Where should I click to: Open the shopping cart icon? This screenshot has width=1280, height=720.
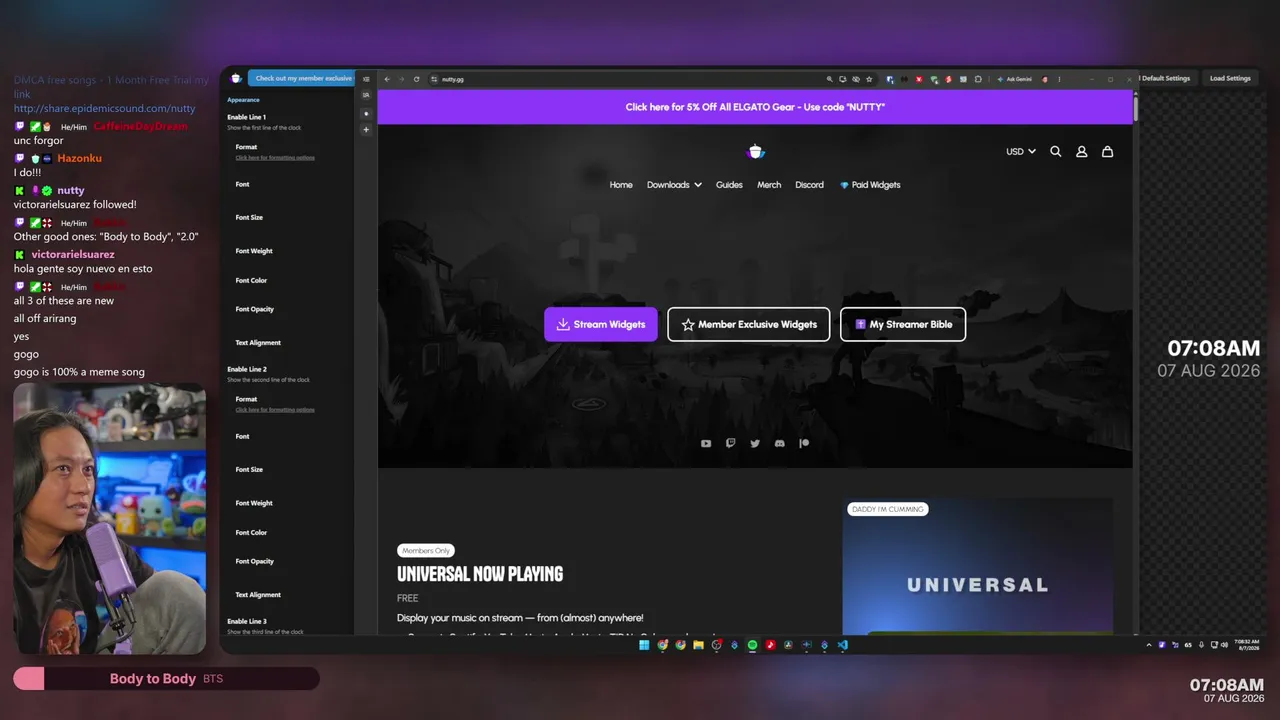point(1107,152)
